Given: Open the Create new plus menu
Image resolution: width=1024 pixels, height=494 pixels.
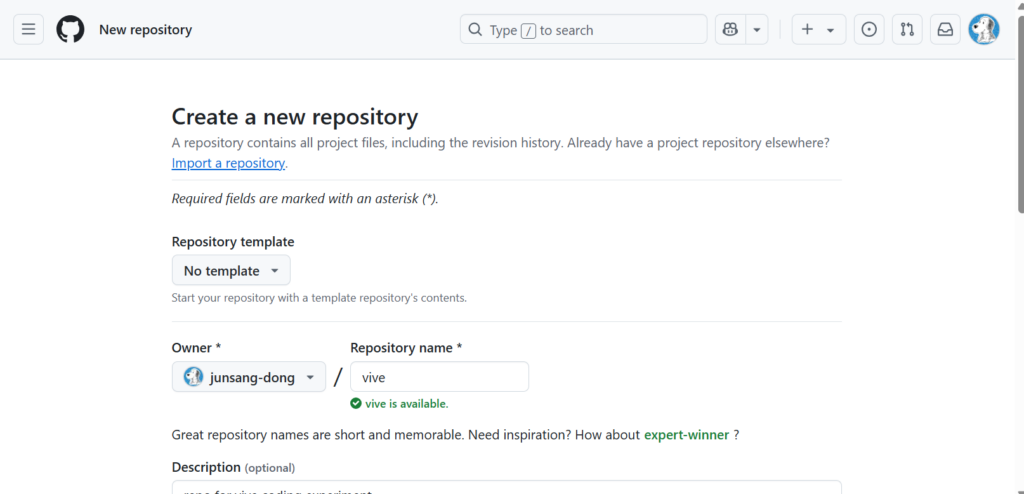Looking at the screenshot, I should [x=819, y=30].
